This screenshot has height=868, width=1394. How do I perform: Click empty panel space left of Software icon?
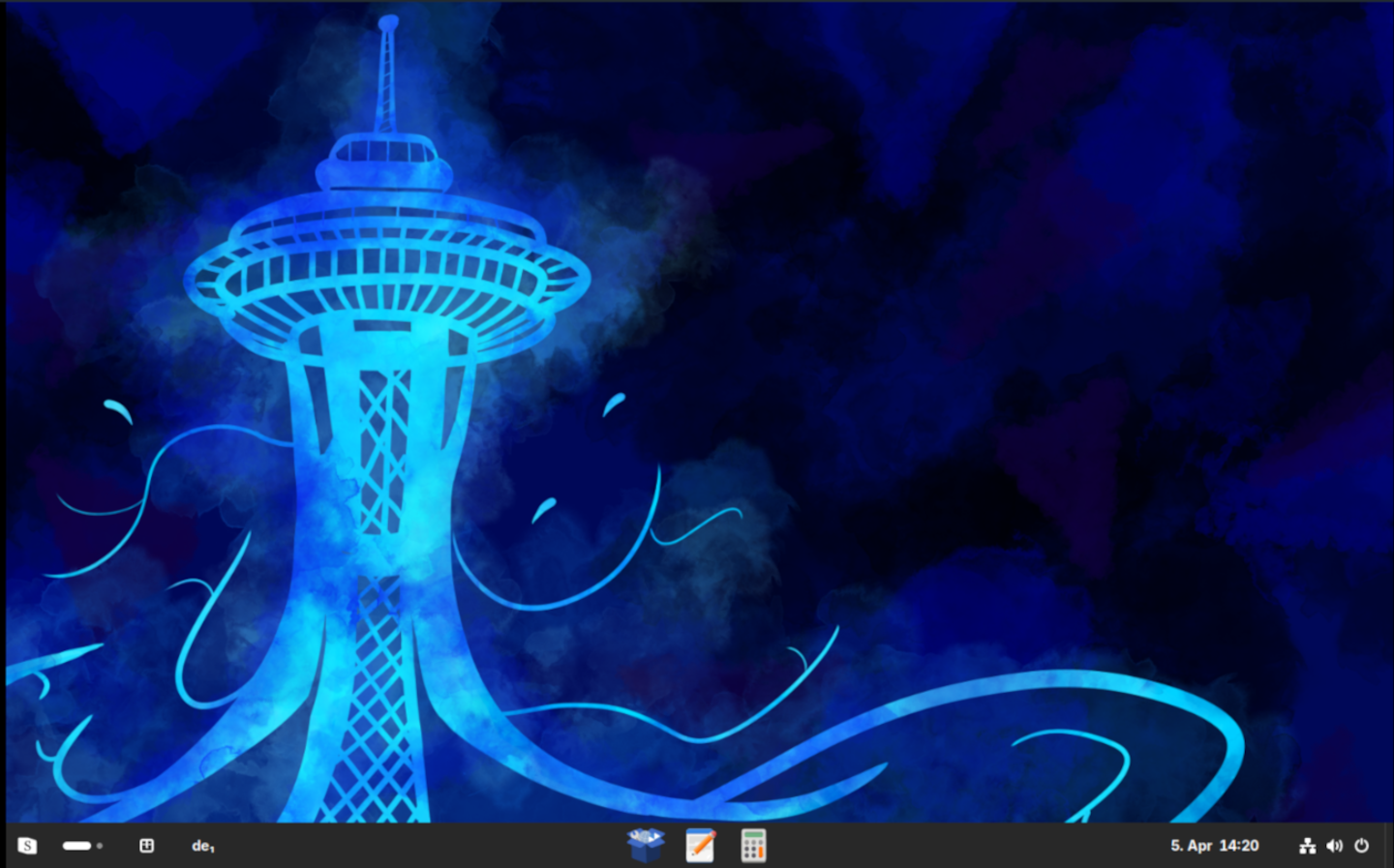pyautogui.click(x=436, y=846)
